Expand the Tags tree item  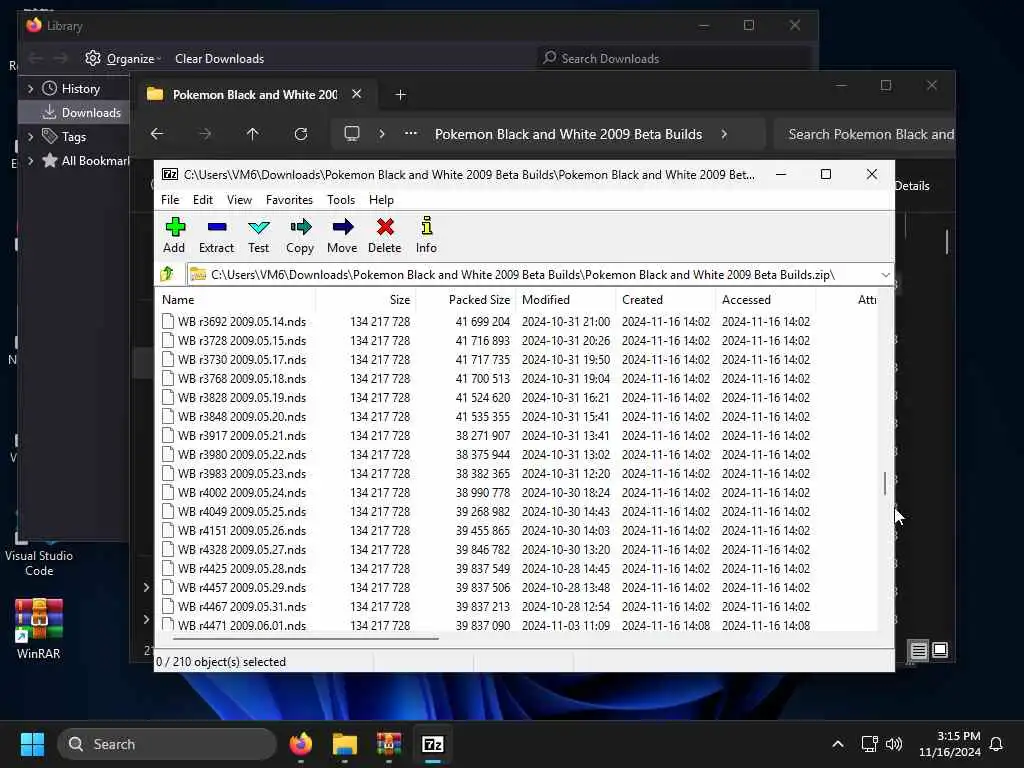30,136
